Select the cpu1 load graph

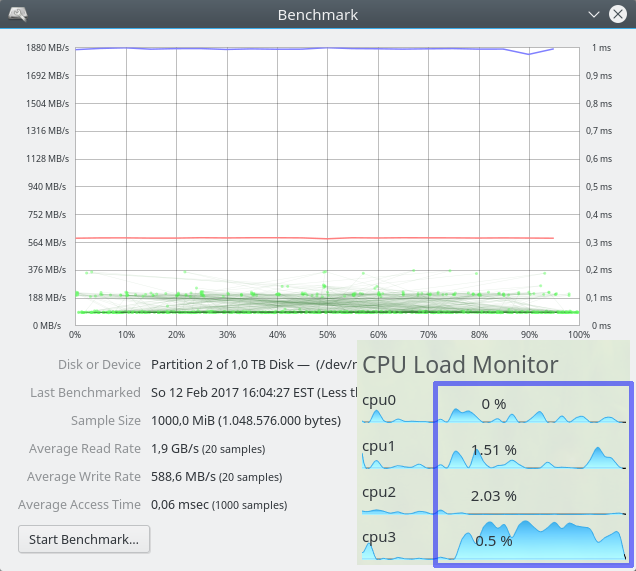pyautogui.click(x=494, y=456)
